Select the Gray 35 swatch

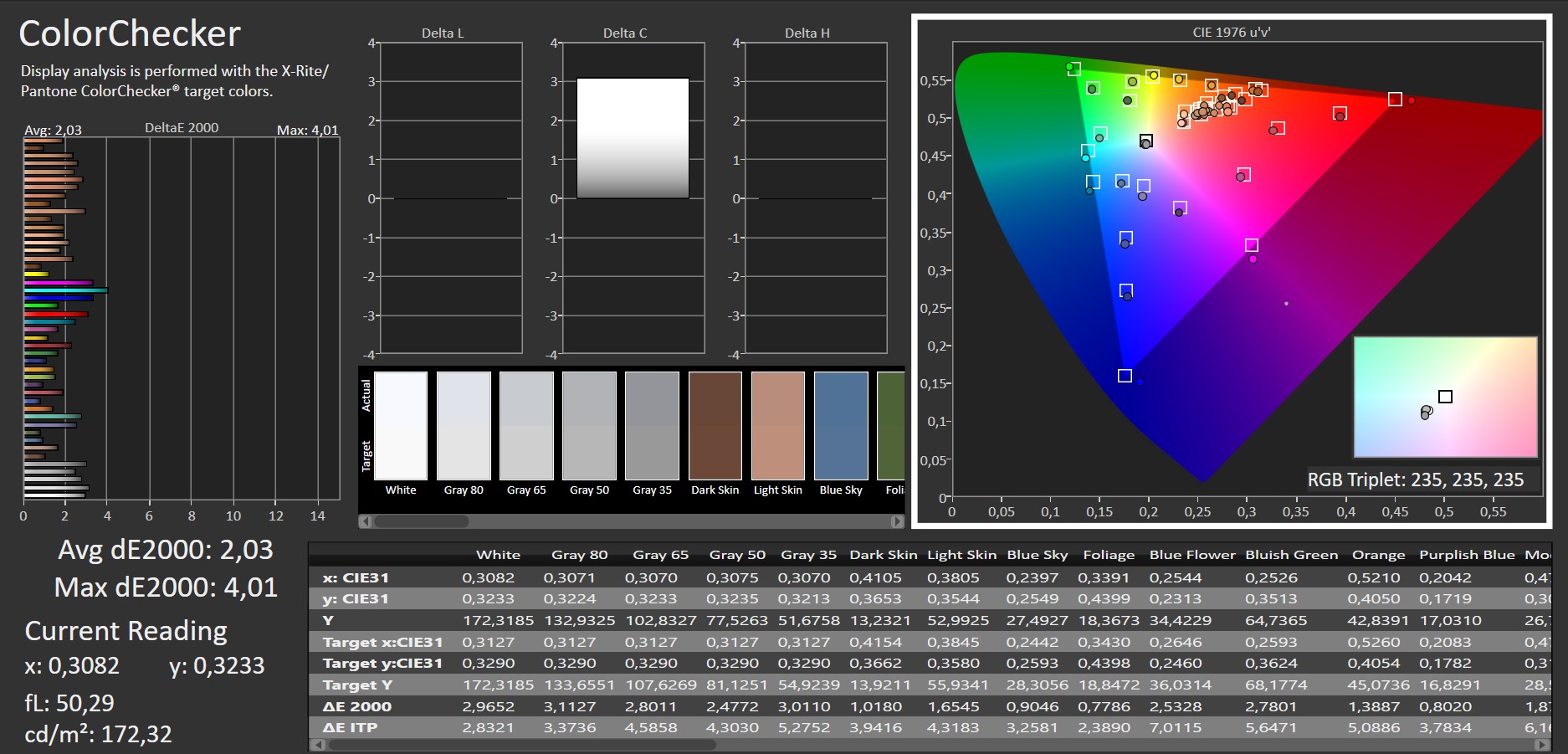(x=652, y=426)
